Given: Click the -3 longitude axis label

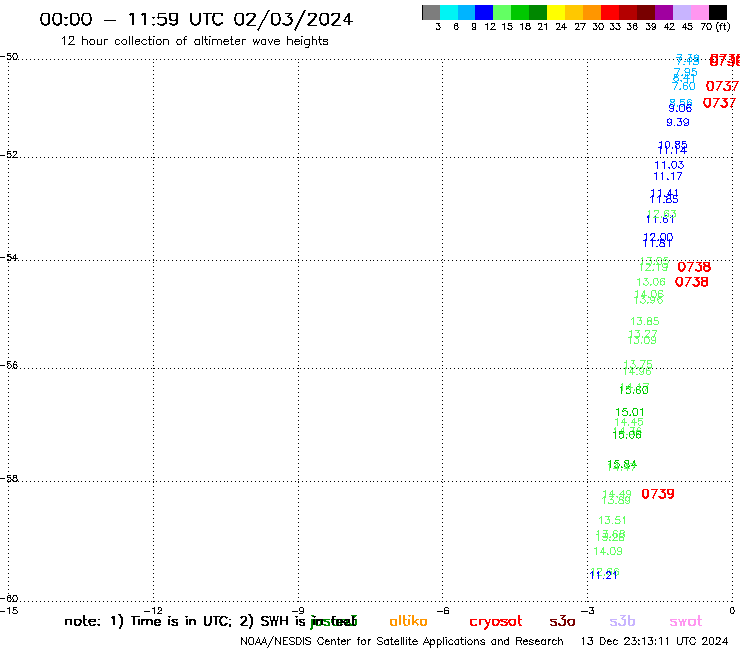Looking at the screenshot, I should point(587,610).
